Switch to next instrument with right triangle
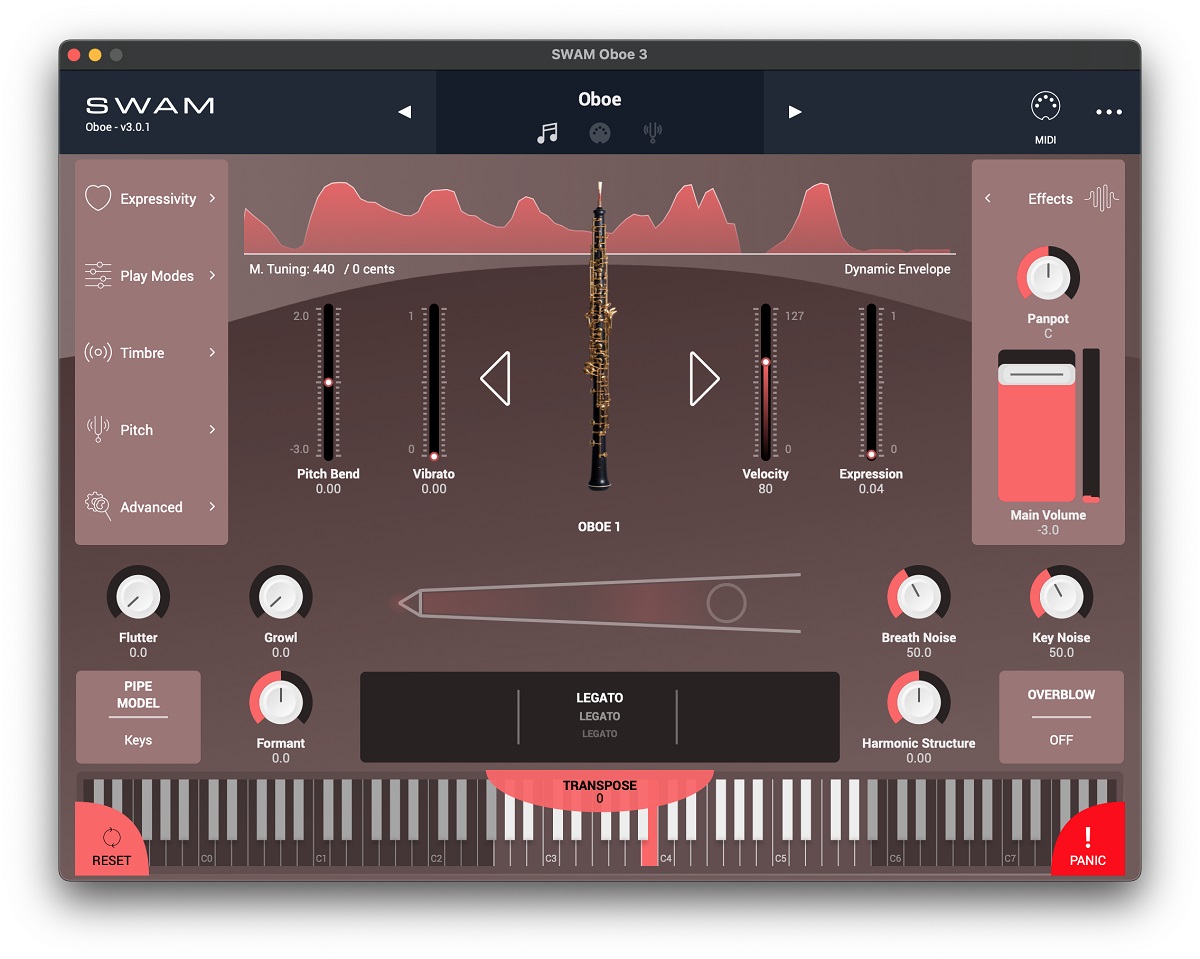 click(704, 379)
